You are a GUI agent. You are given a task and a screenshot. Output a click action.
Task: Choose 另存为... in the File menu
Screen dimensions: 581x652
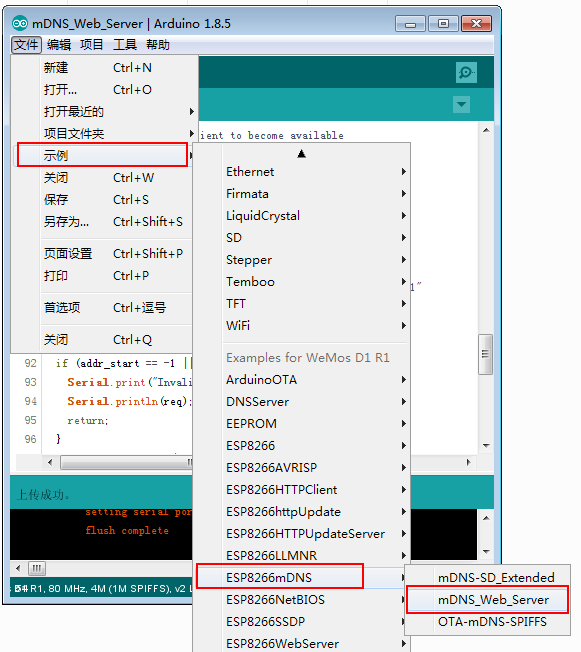(x=104, y=222)
